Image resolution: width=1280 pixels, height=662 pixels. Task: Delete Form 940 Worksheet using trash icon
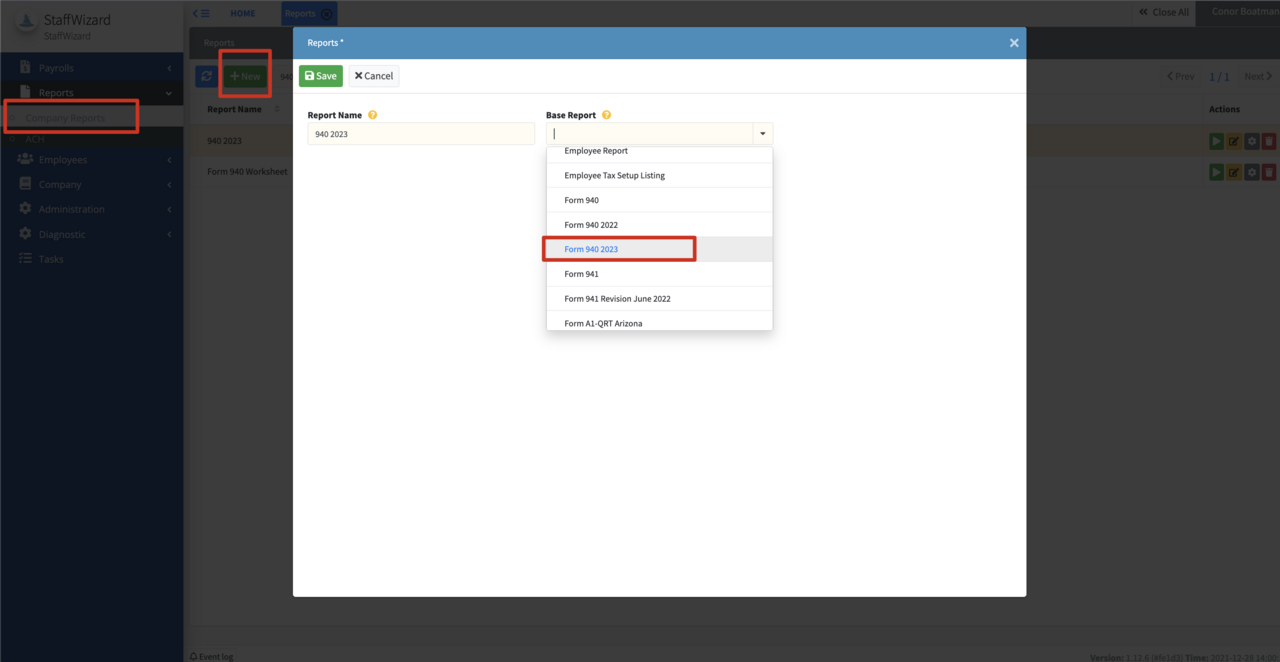[1269, 172]
